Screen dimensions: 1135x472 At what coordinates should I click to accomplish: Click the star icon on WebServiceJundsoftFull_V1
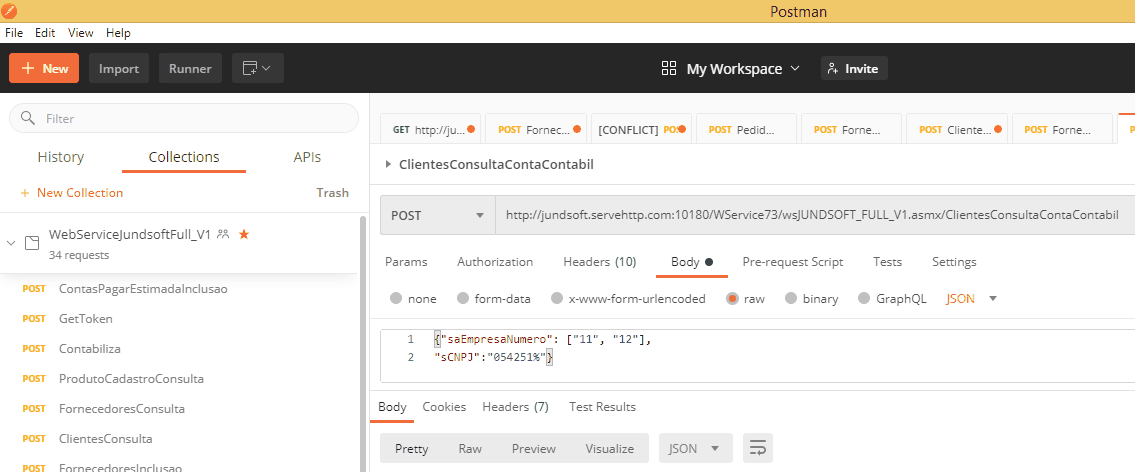[x=244, y=234]
